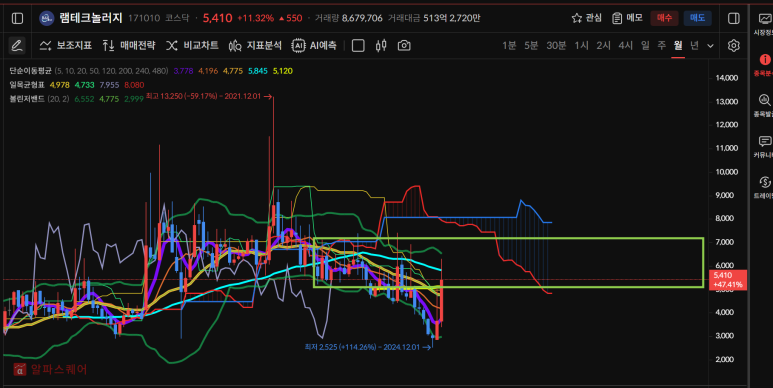Click the square layout icon
This screenshot has height=388, width=773.
click(358, 45)
